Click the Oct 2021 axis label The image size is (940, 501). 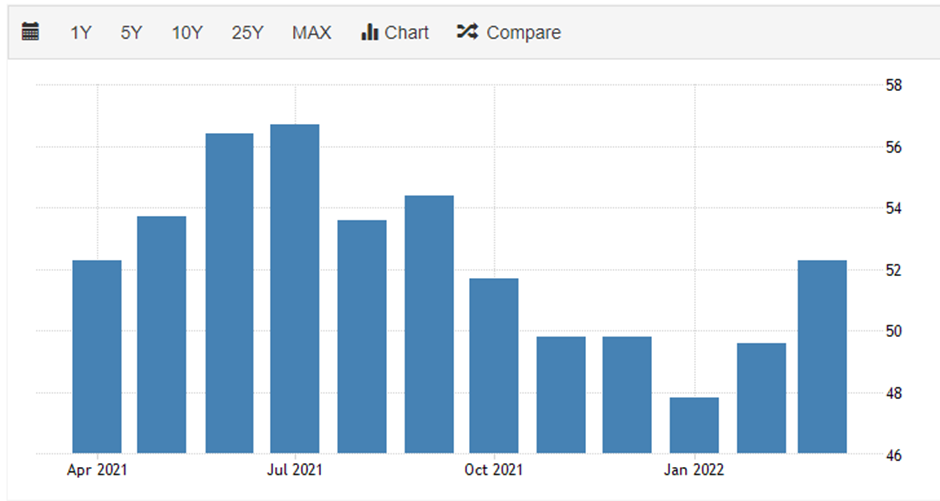493,469
